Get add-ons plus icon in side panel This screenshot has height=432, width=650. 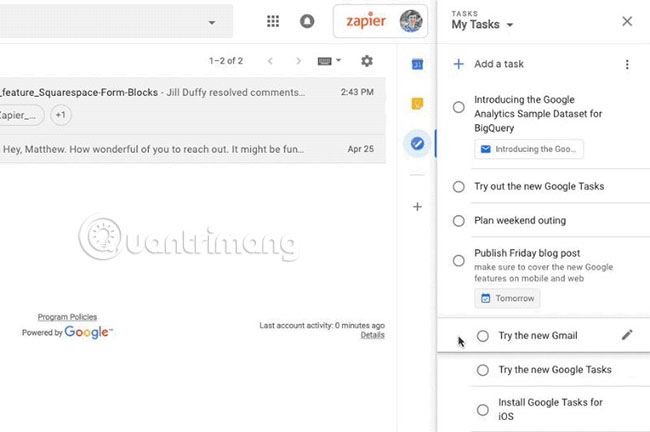417,206
